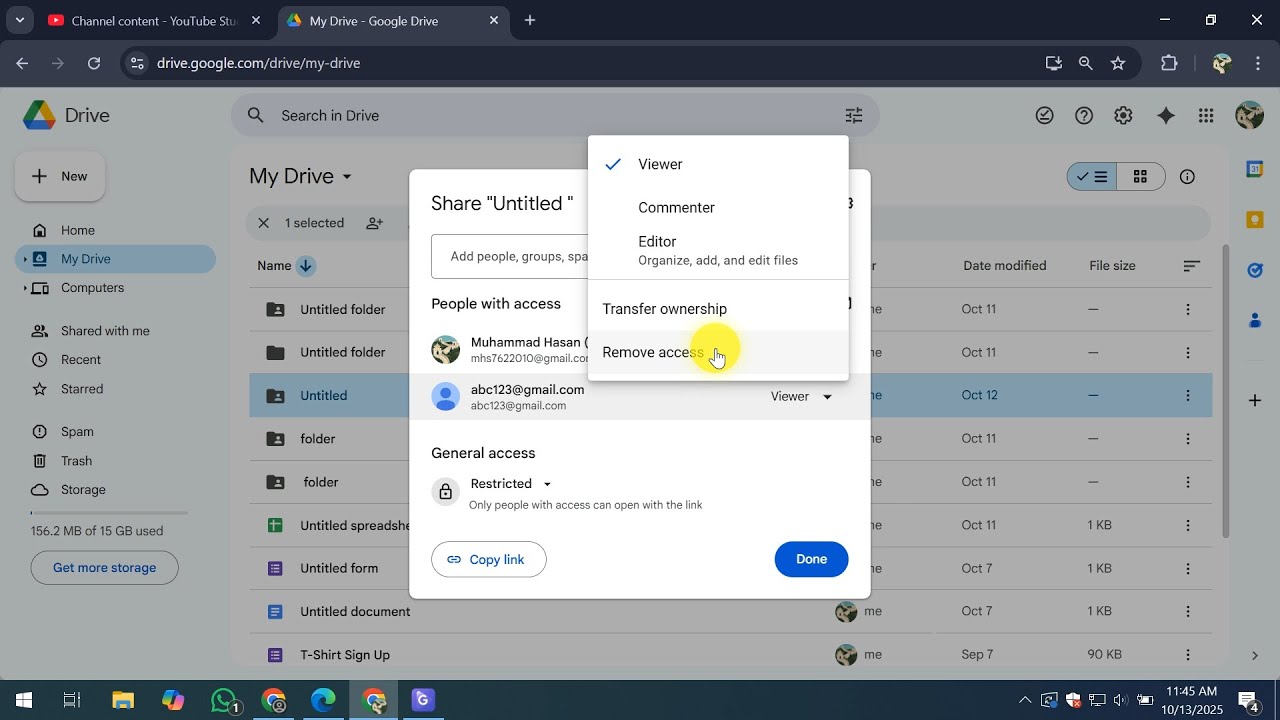Open WhatsApp from the taskbar
This screenshot has height=720, width=1280.
coord(226,700)
